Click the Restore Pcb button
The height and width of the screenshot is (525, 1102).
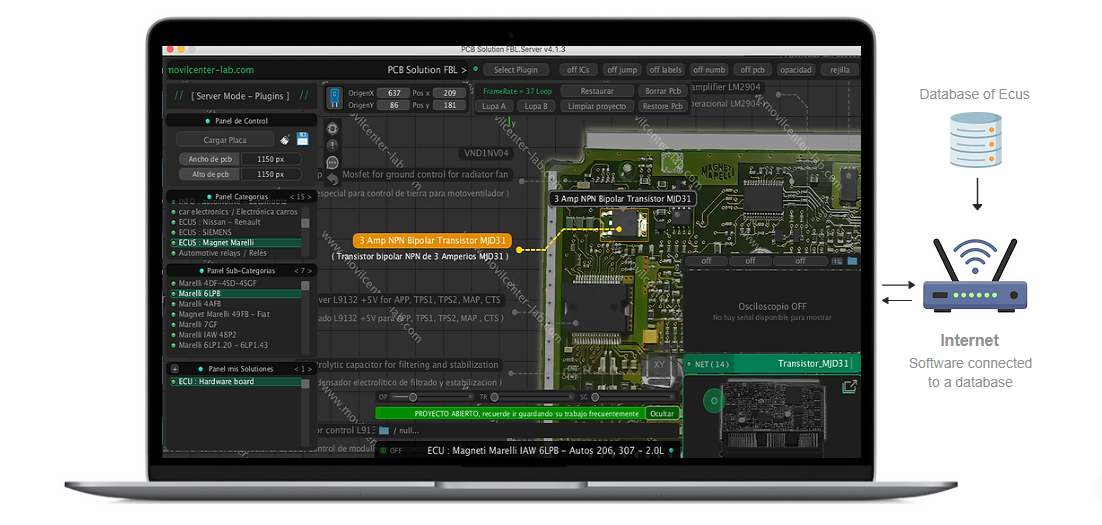pyautogui.click(x=663, y=106)
